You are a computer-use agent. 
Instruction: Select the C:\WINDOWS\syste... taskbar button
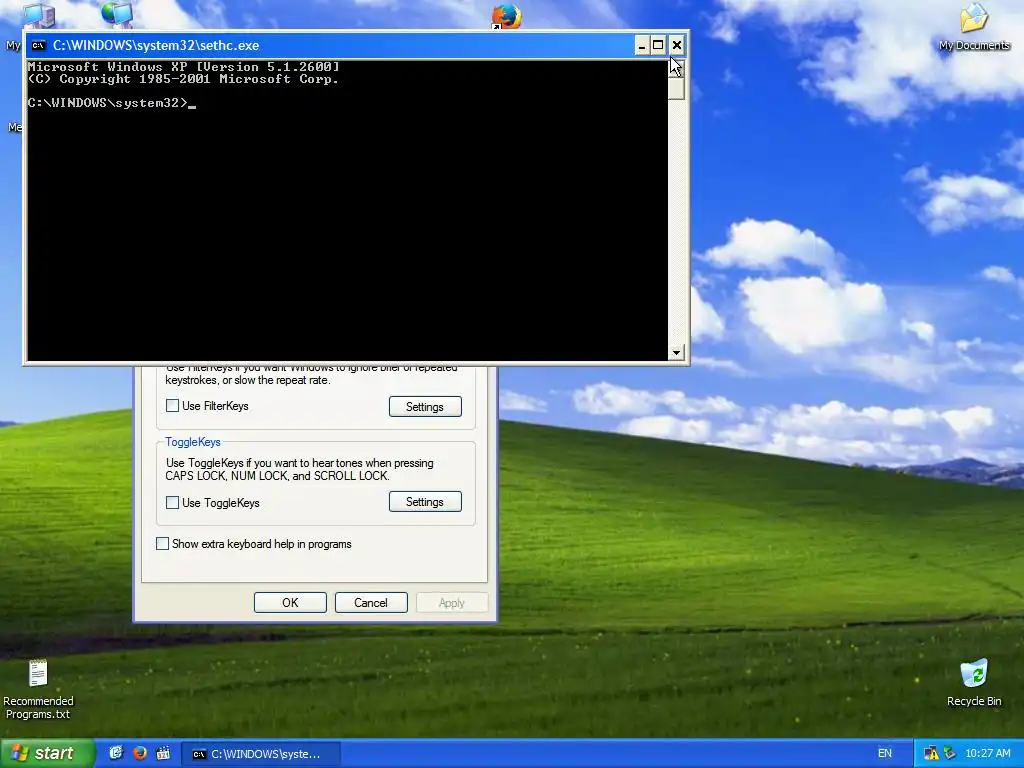[x=260, y=754]
